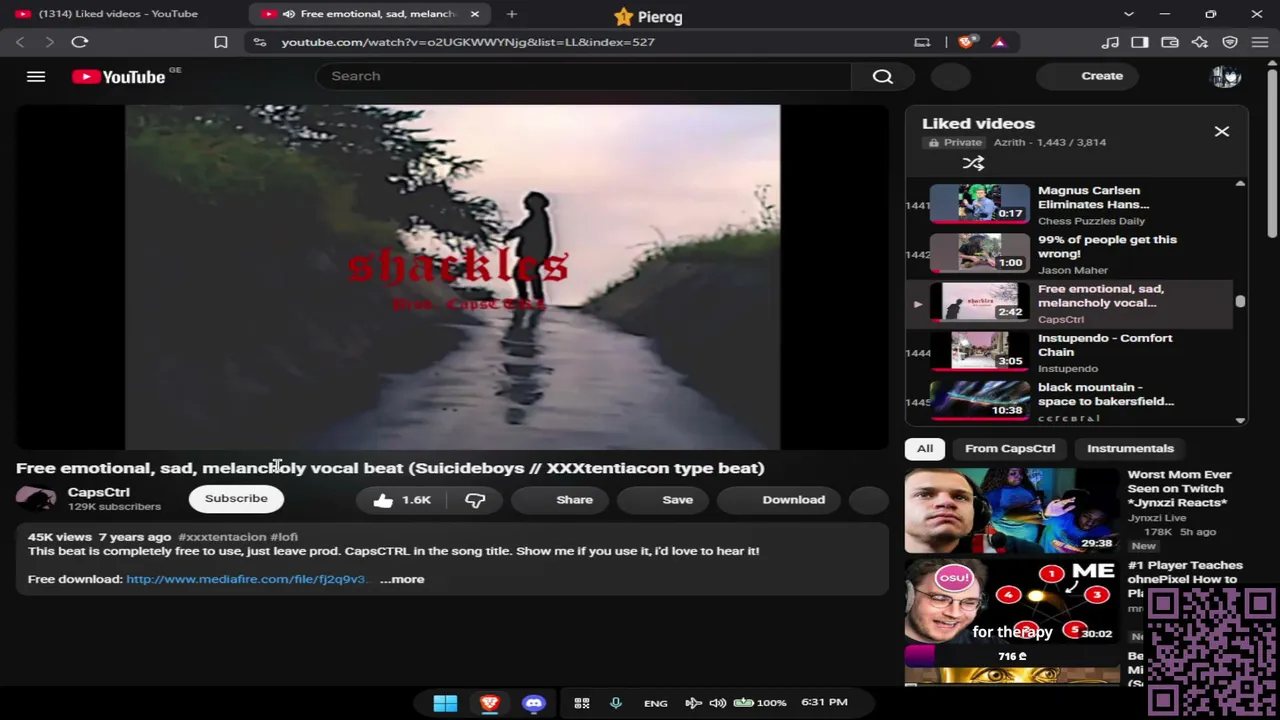1280x720 pixels.
Task: Expand the description with ...more
Action: coord(402,579)
